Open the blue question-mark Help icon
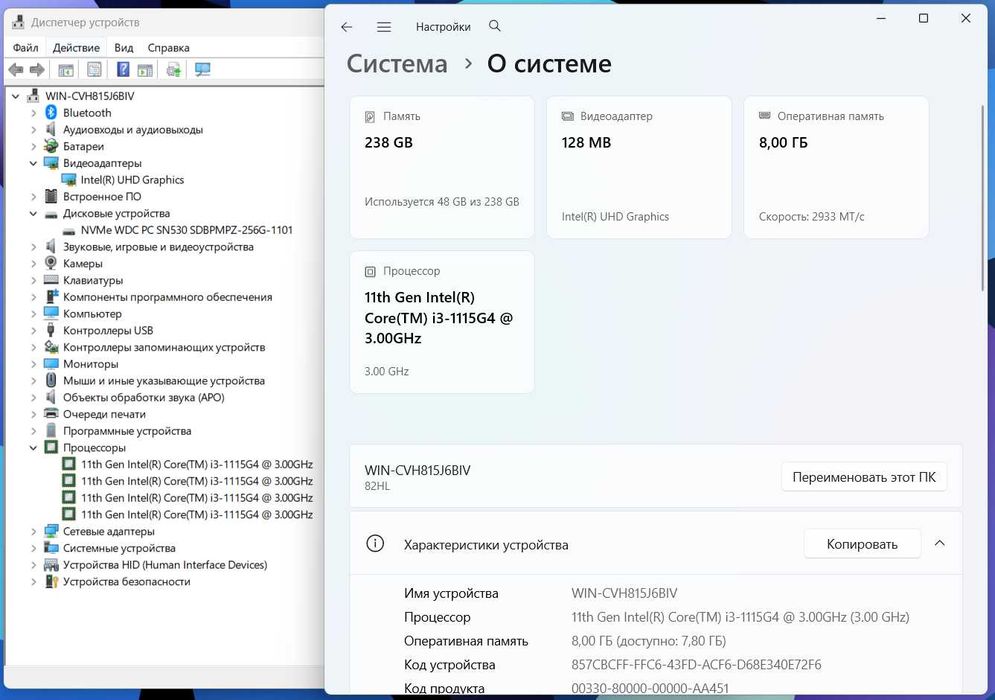Image resolution: width=995 pixels, height=700 pixels. click(123, 69)
